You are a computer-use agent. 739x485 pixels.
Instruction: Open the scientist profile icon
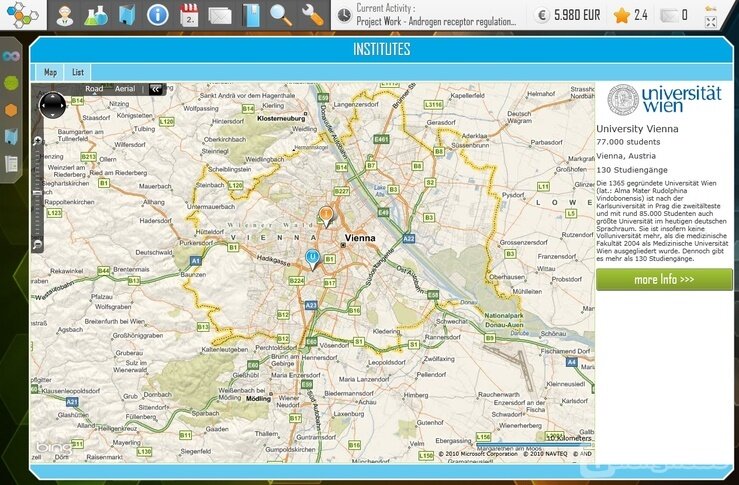click(x=65, y=14)
